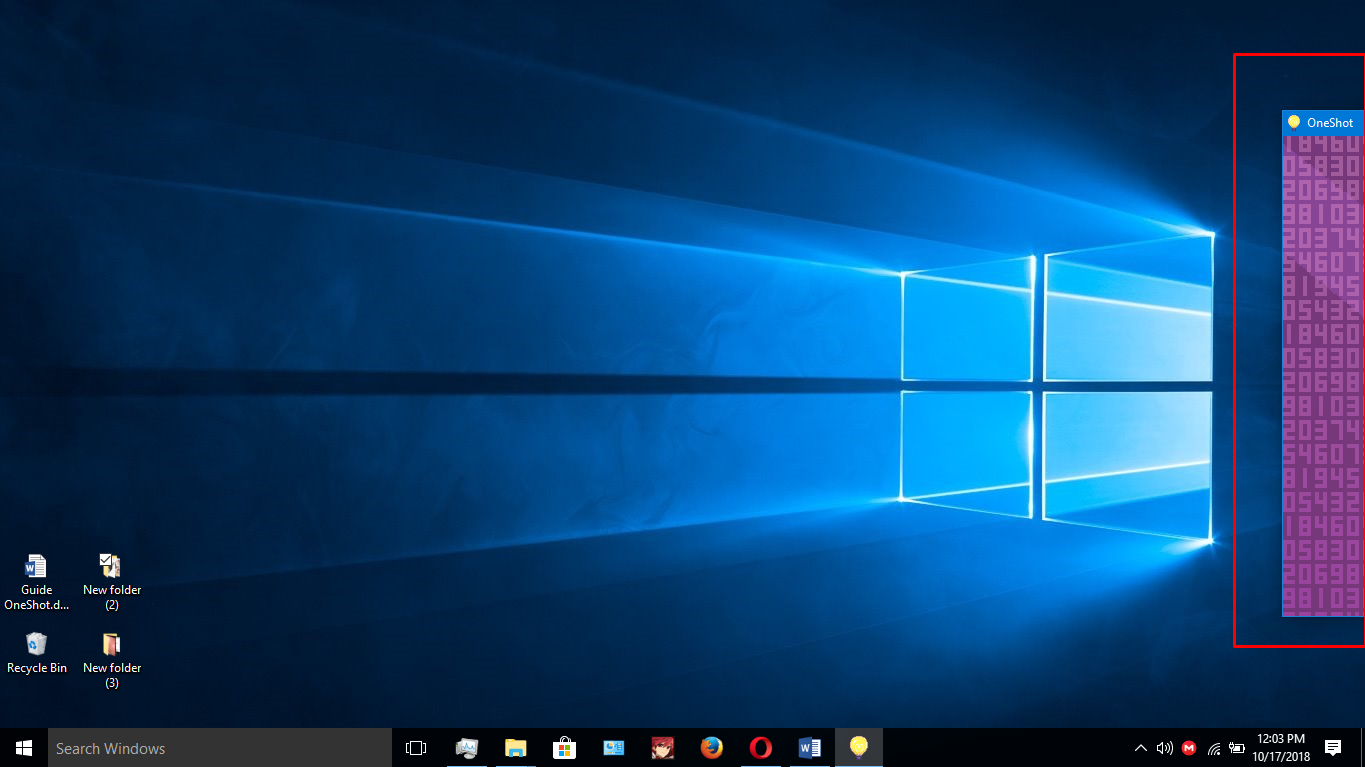This screenshot has width=1365, height=767.
Task: Open the Wi-Fi network tray icon
Action: (1213, 748)
